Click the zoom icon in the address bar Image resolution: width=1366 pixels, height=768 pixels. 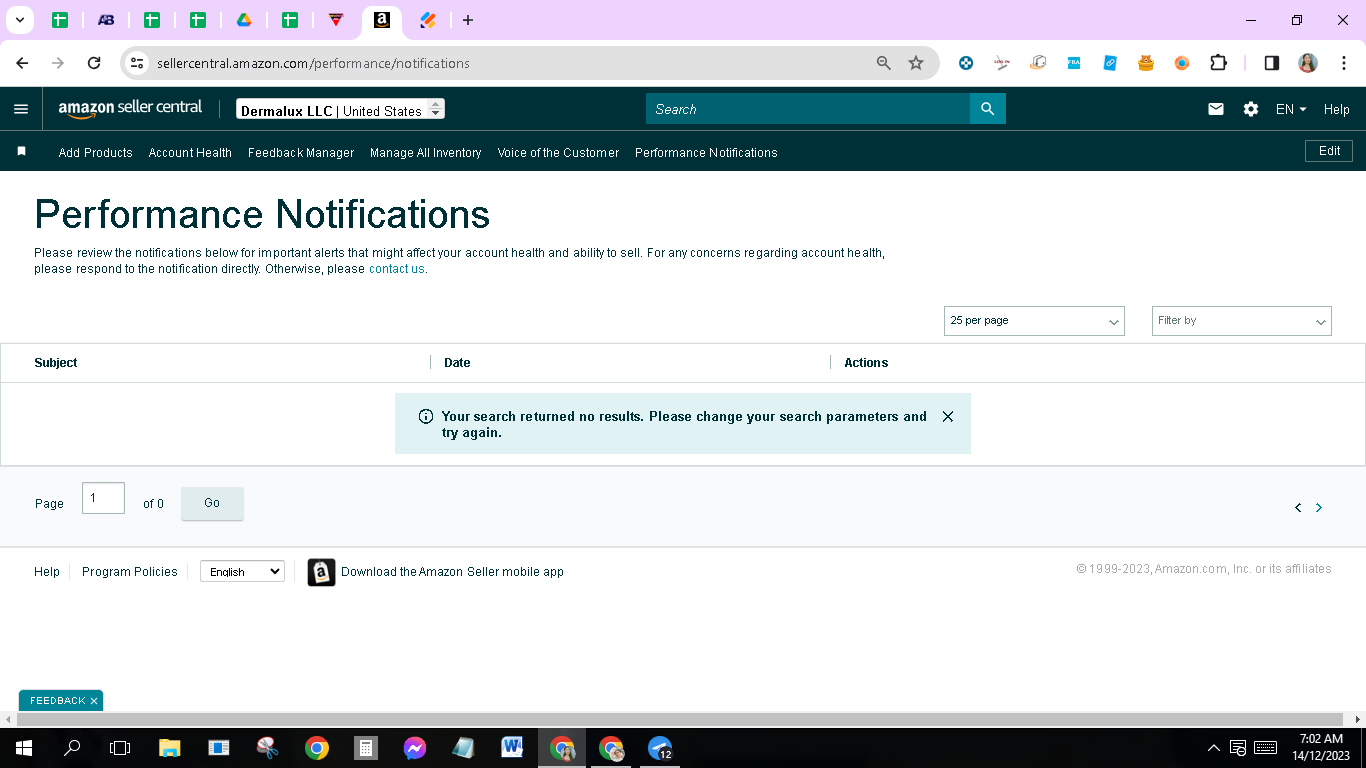[x=884, y=63]
